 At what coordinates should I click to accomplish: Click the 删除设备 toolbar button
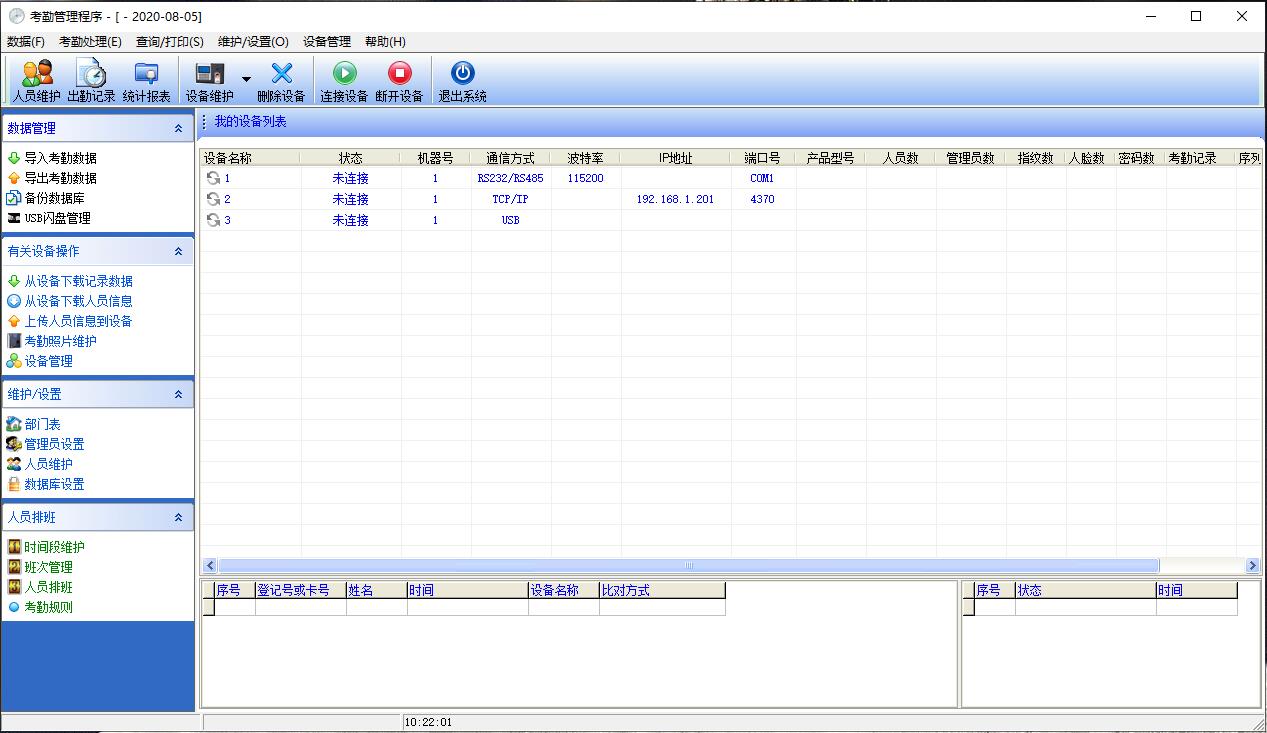point(281,80)
